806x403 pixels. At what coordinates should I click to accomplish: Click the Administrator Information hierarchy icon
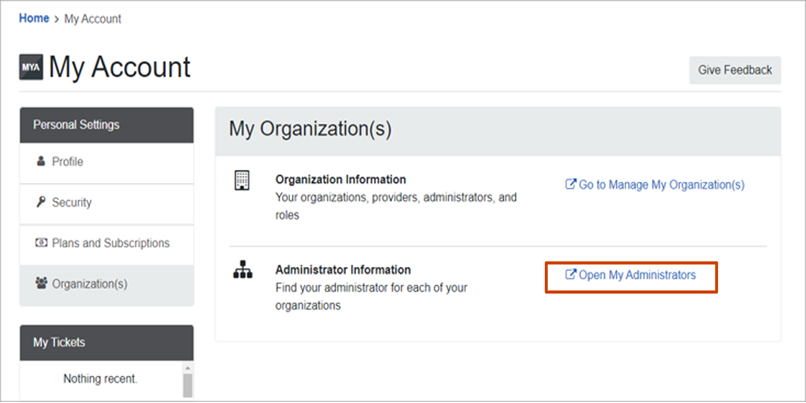pyautogui.click(x=242, y=270)
